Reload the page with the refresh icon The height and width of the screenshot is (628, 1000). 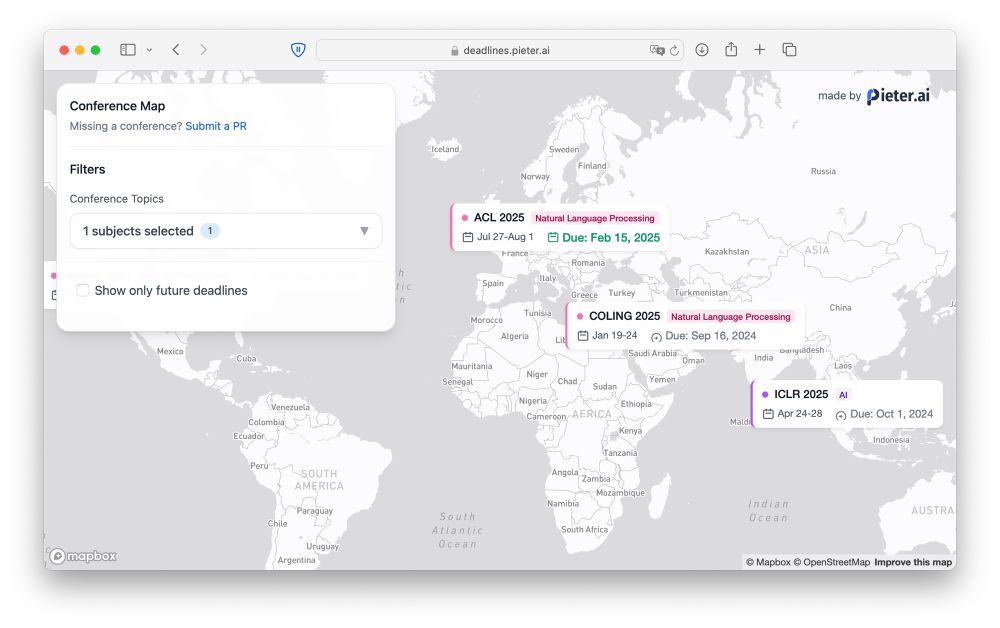pyautogui.click(x=674, y=50)
